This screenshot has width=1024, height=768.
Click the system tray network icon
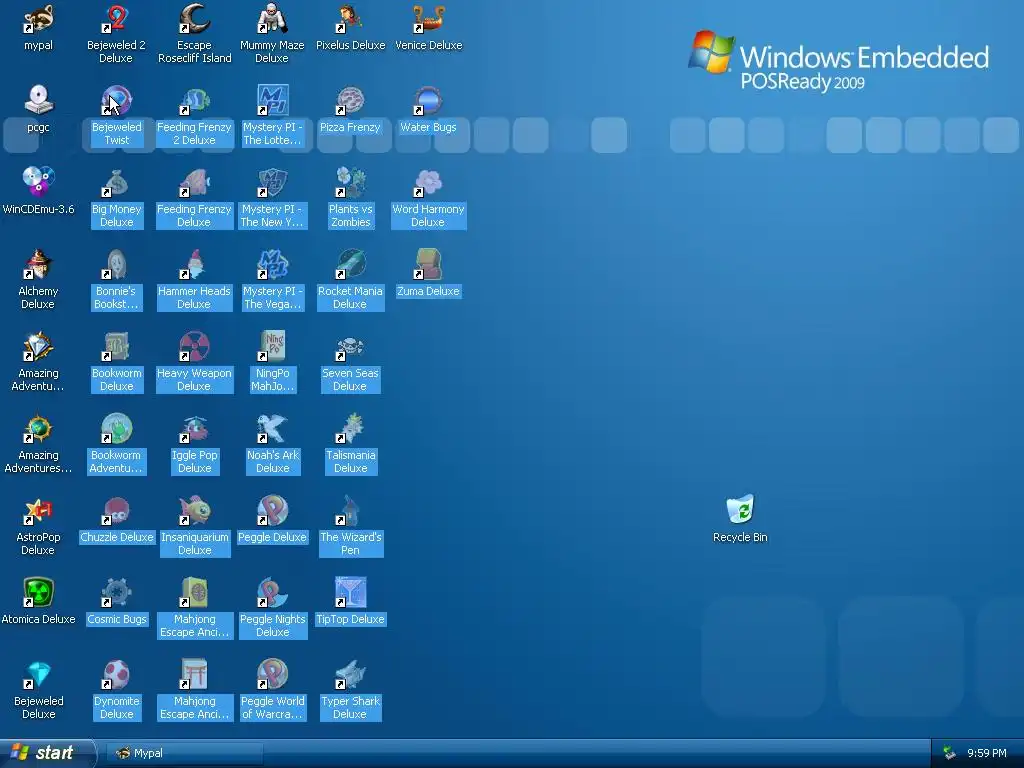pyautogui.click(x=949, y=753)
